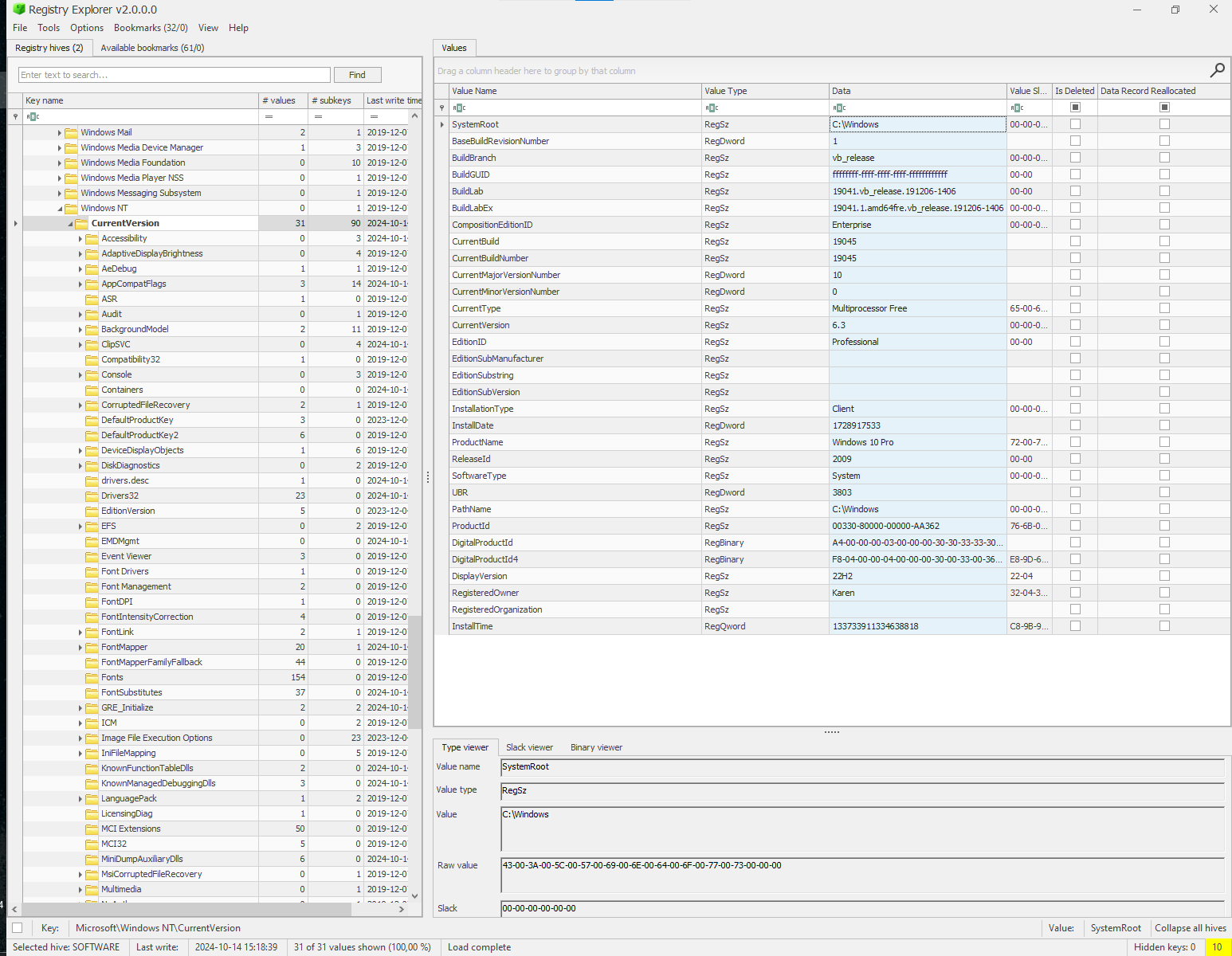The width and height of the screenshot is (1232, 956).
Task: Click the Value Type column filter icon
Action: [712, 108]
